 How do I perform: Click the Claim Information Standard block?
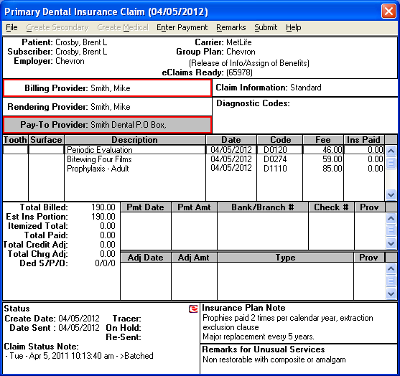tap(305, 88)
